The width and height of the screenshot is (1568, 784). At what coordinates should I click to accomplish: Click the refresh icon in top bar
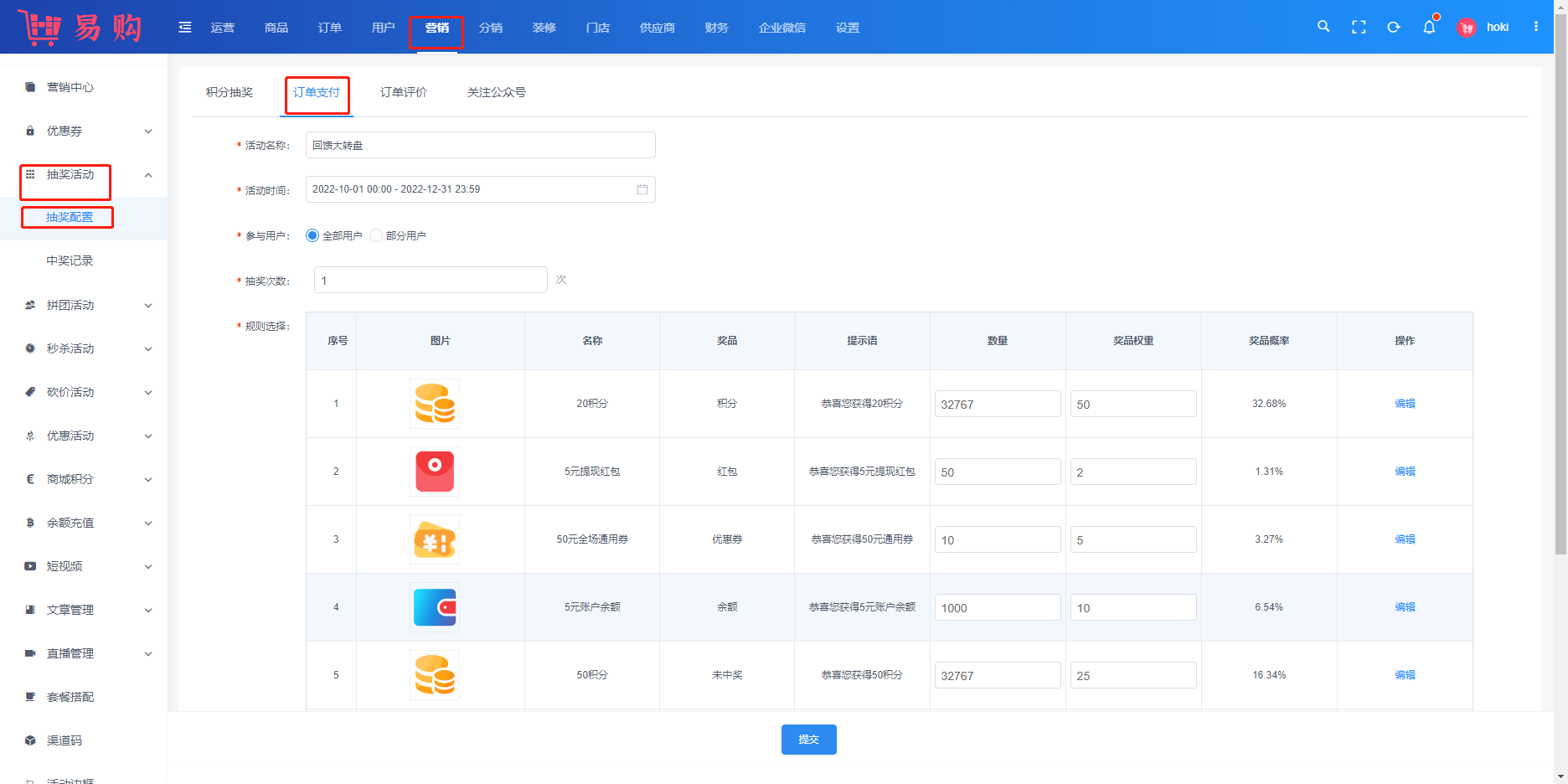pyautogui.click(x=1394, y=27)
